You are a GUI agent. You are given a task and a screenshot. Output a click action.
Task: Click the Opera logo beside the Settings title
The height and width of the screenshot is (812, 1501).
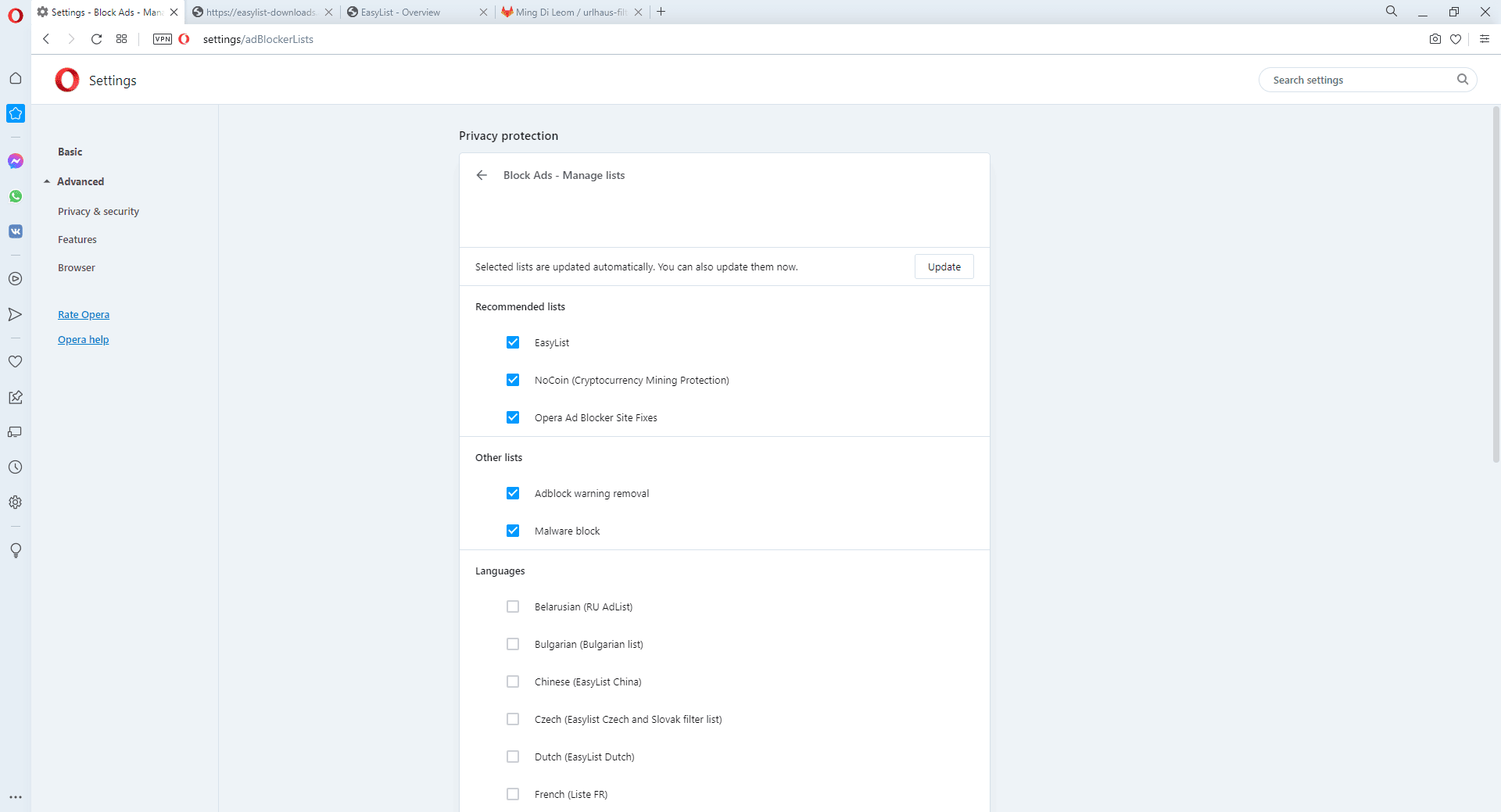pyautogui.click(x=67, y=80)
